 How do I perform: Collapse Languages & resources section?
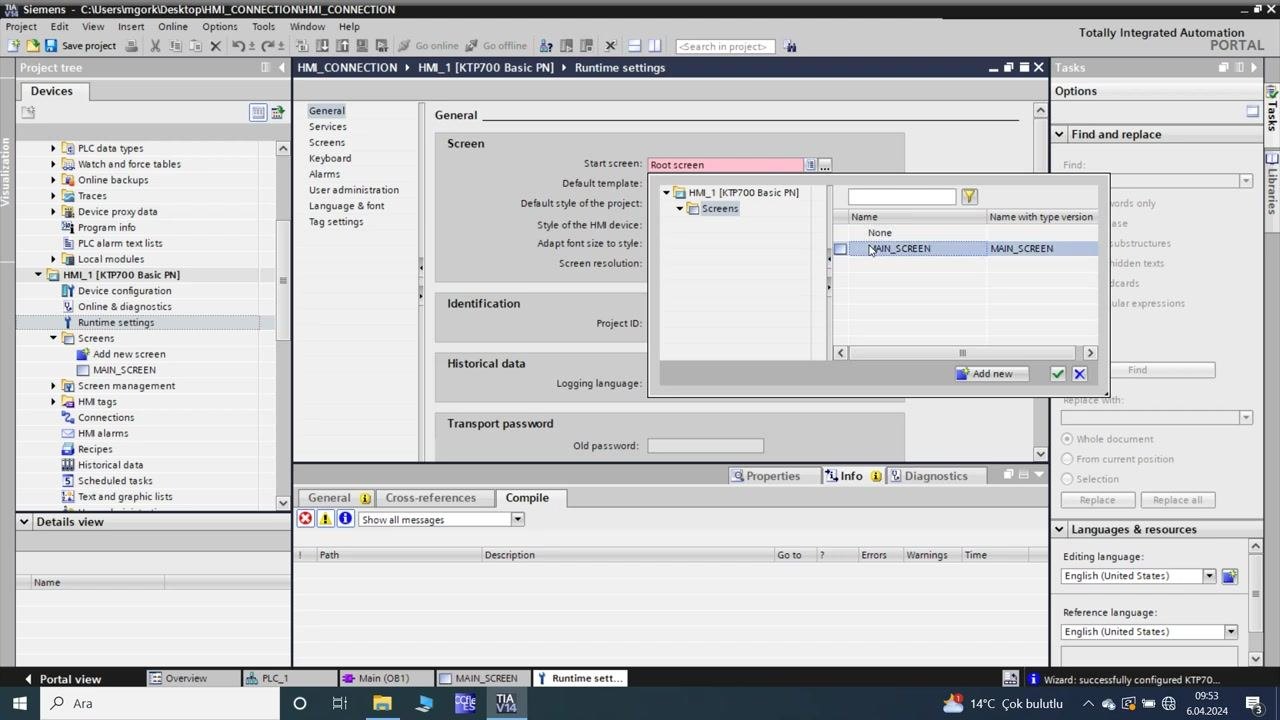(1059, 529)
